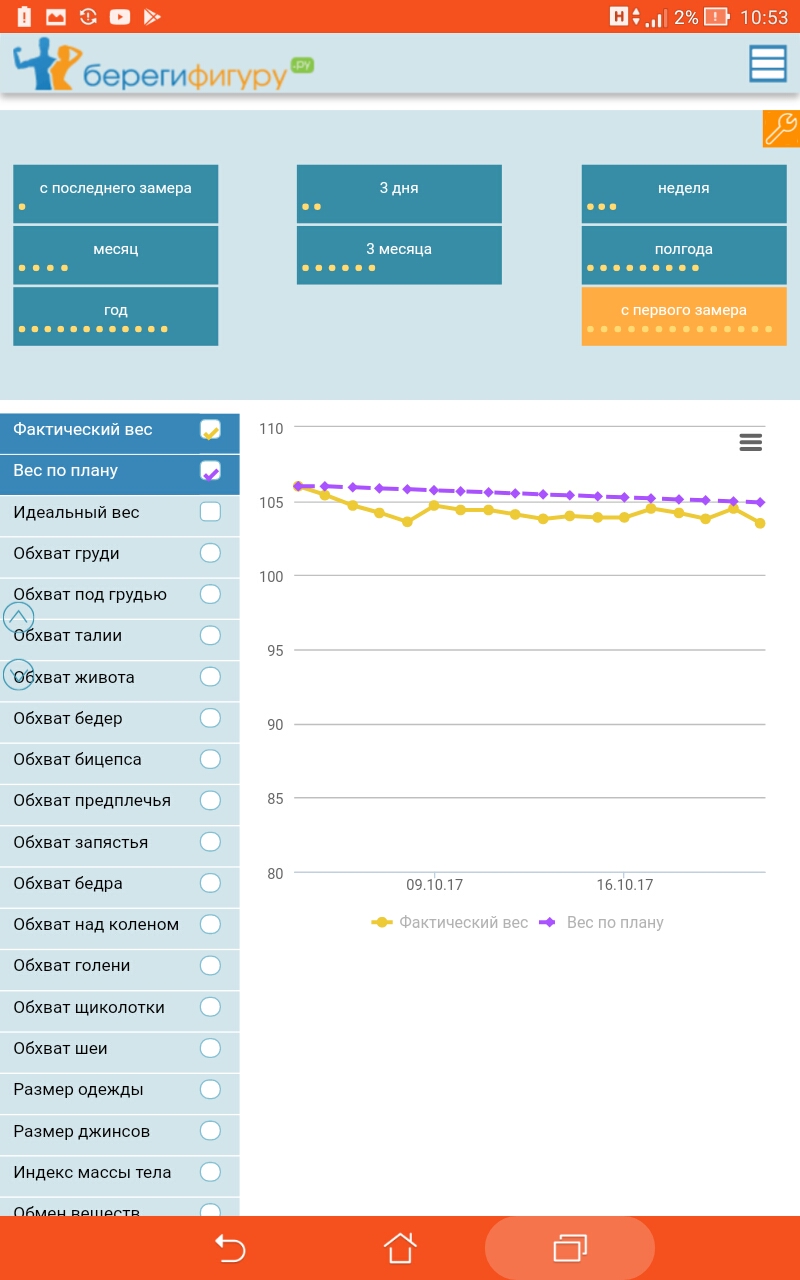The width and height of the screenshot is (800, 1280).
Task: Select the неделя period tab
Action: (684, 194)
